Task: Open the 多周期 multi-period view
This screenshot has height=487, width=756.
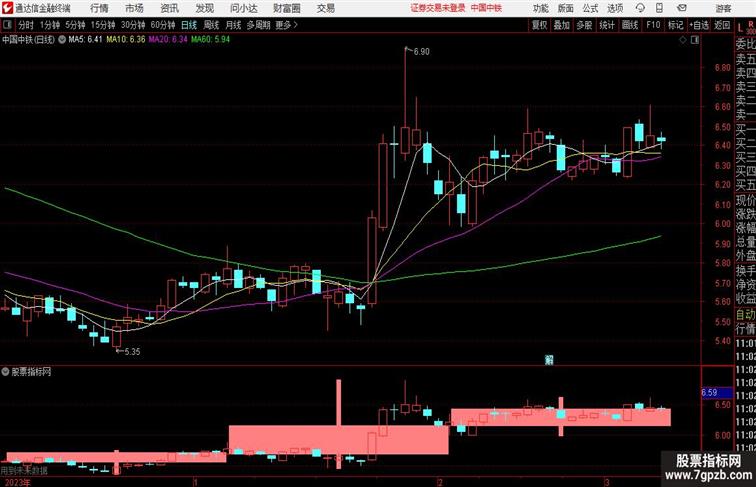Action: coord(258,25)
